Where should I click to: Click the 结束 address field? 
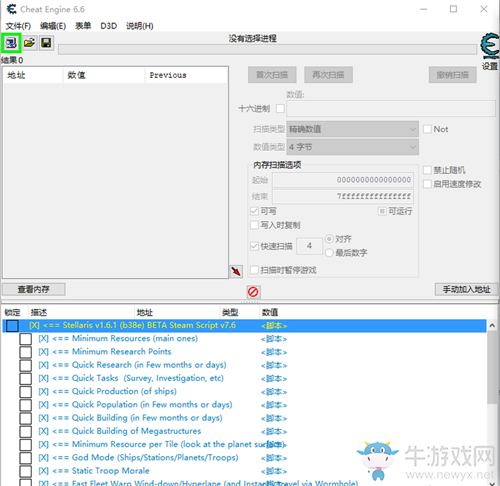[343, 196]
